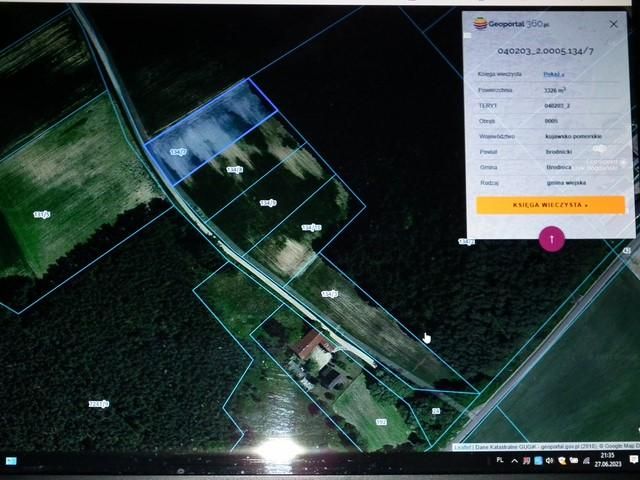Select parcel labeled 23 near the road
This screenshot has height=480, width=640.
tap(436, 411)
